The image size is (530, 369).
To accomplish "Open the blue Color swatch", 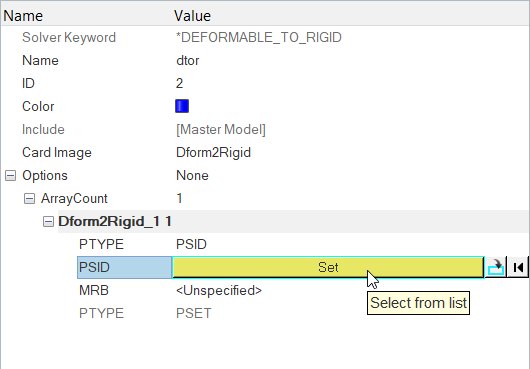I will [182, 106].
